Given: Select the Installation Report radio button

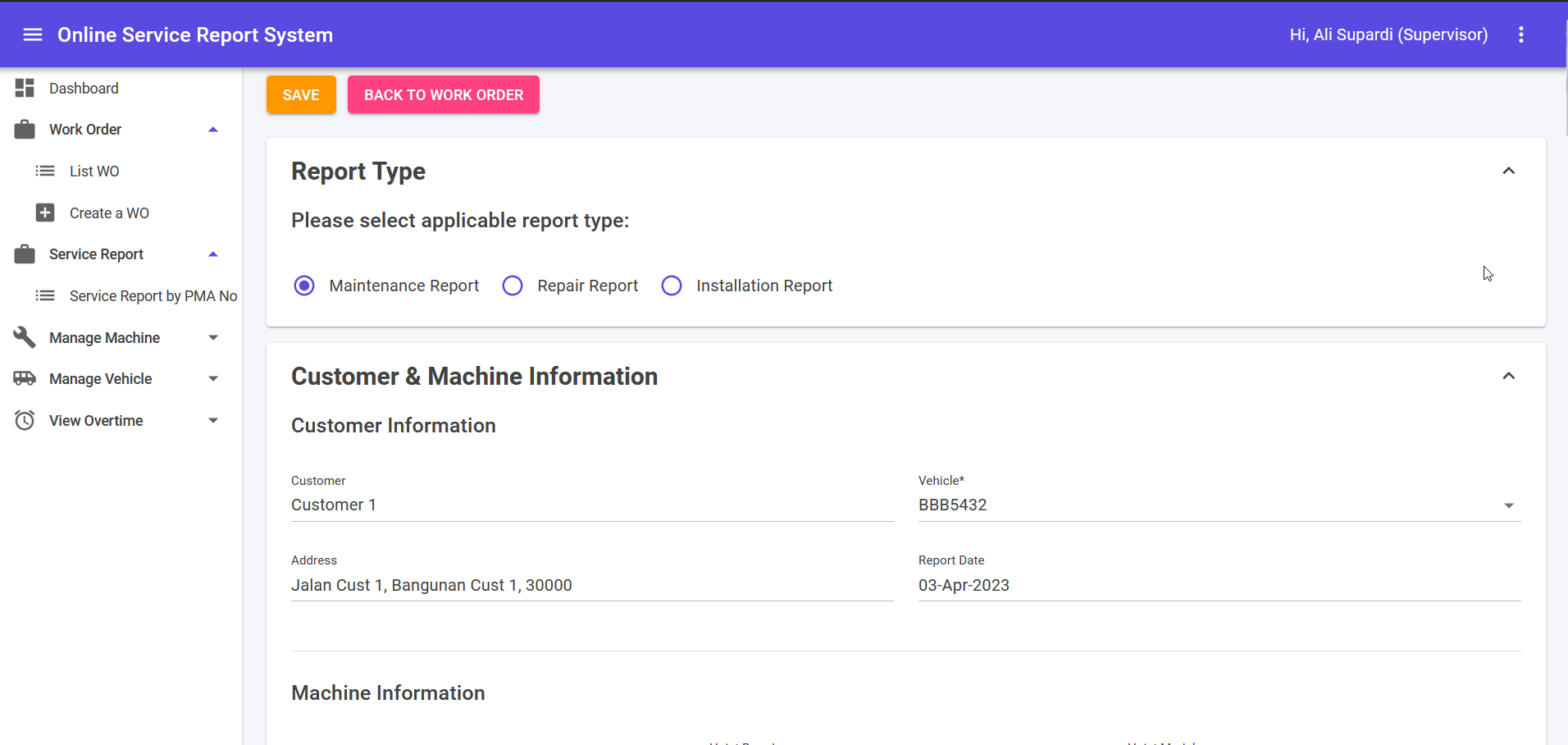Looking at the screenshot, I should (672, 286).
